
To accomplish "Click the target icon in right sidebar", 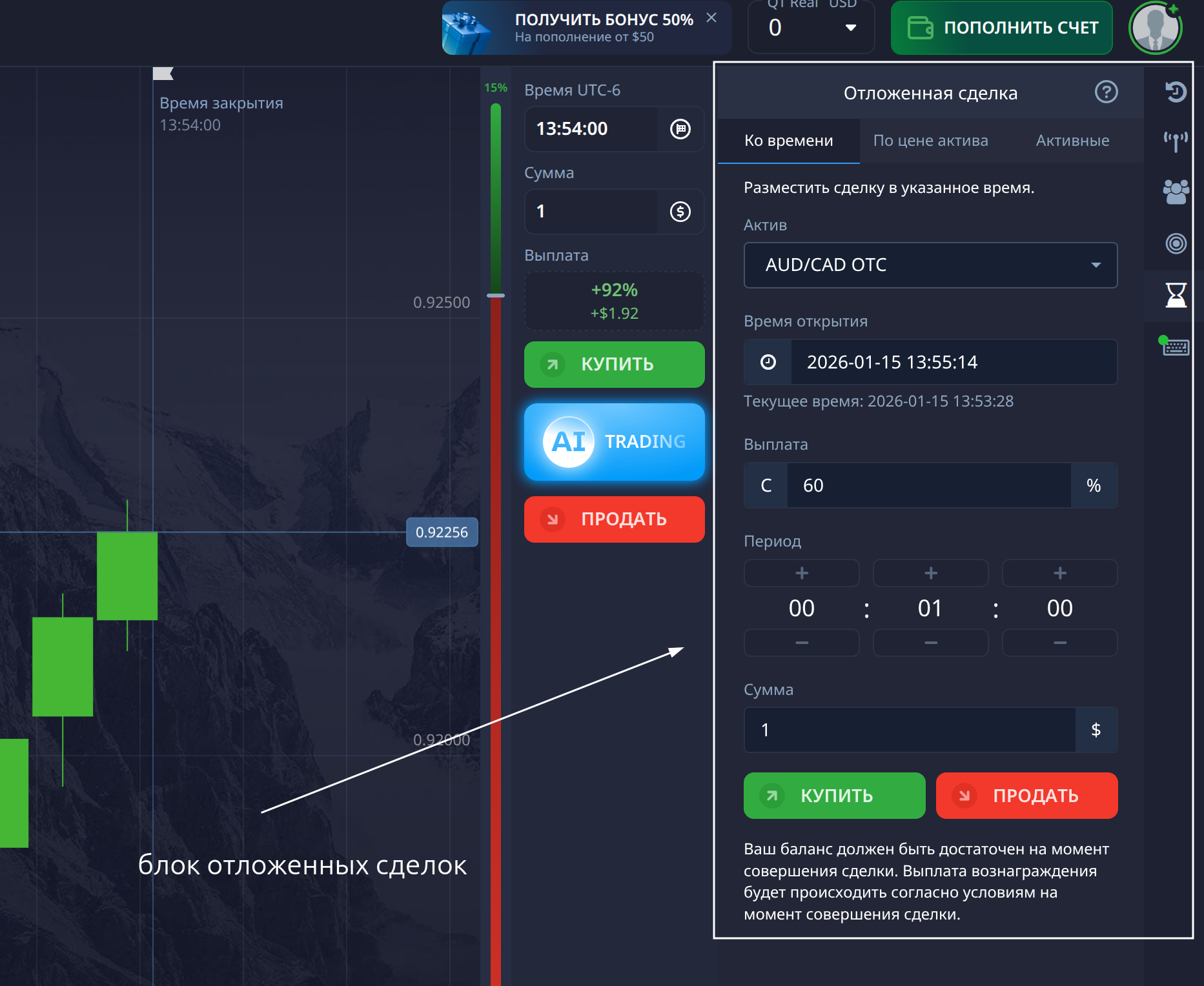I will coord(1175,243).
